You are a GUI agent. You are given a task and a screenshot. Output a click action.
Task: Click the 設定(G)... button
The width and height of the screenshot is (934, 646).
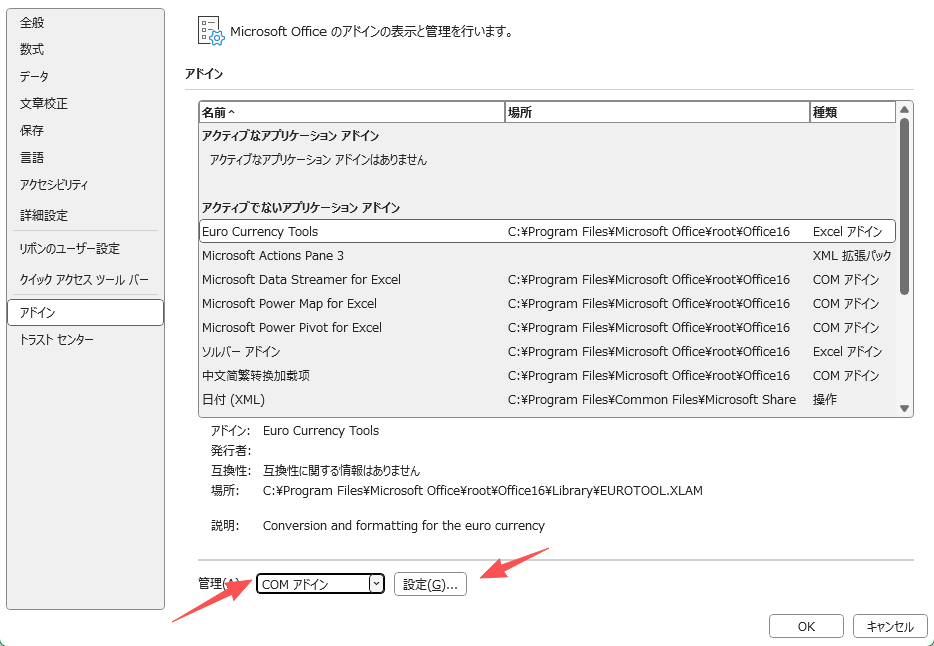coord(430,583)
